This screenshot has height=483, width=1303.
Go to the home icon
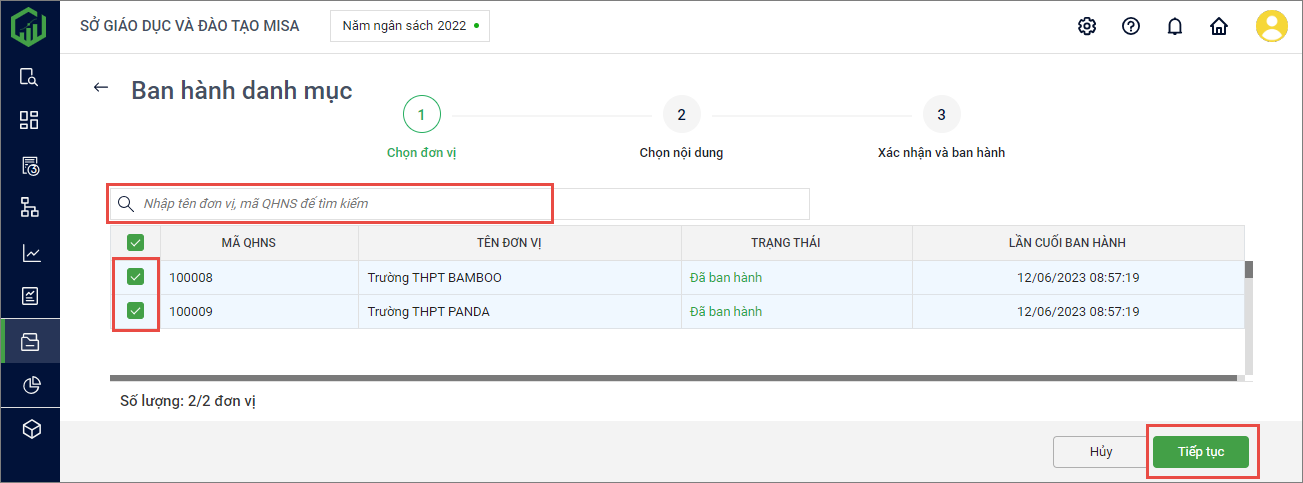(x=1219, y=26)
